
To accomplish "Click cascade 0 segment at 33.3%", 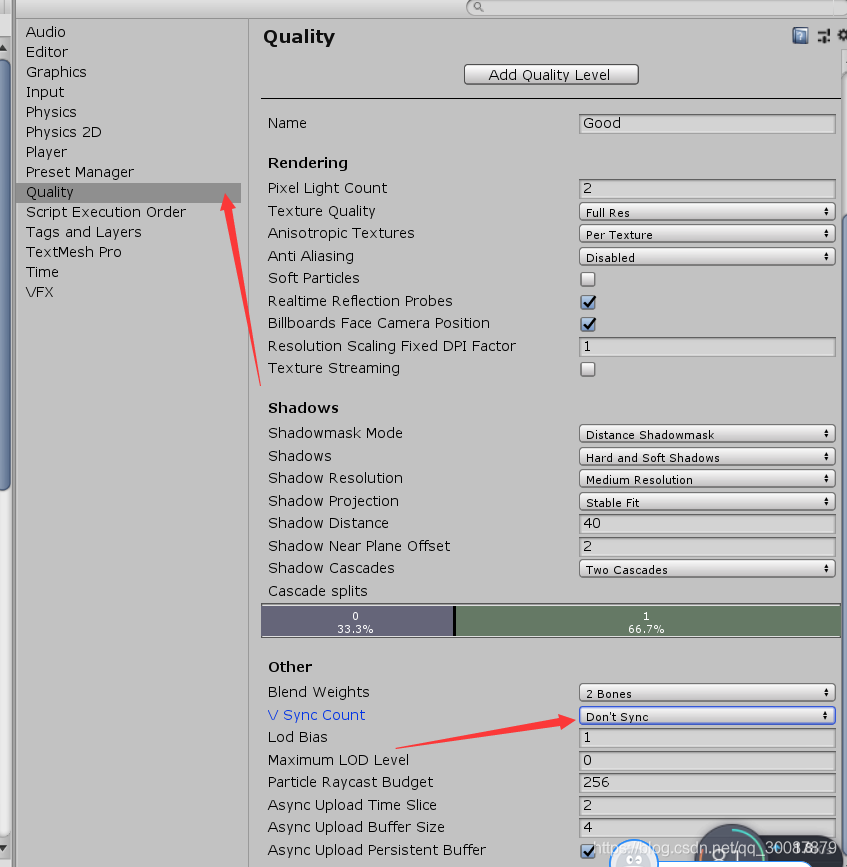I will 357,621.
